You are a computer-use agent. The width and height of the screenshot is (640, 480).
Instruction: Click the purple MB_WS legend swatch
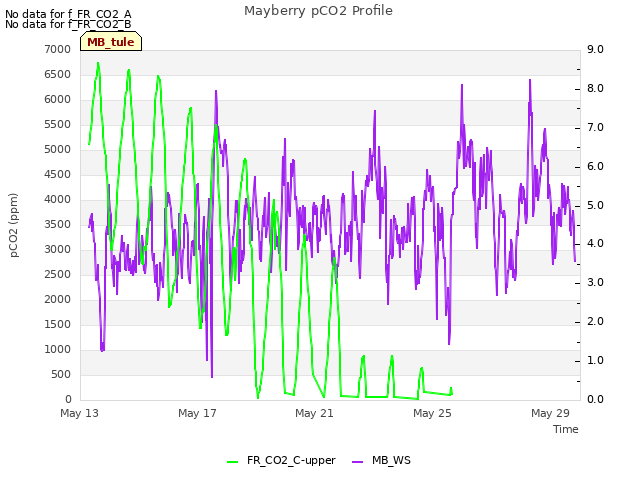pos(357,461)
